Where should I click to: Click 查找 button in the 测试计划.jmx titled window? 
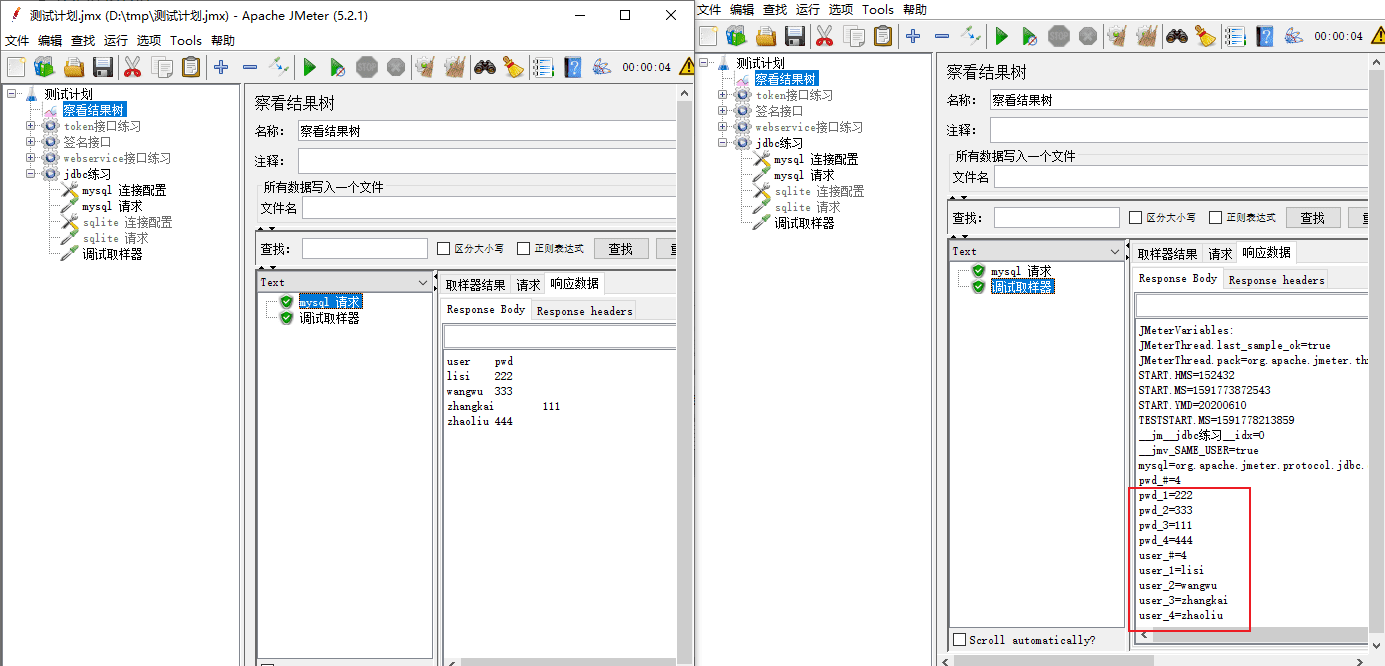click(x=621, y=249)
